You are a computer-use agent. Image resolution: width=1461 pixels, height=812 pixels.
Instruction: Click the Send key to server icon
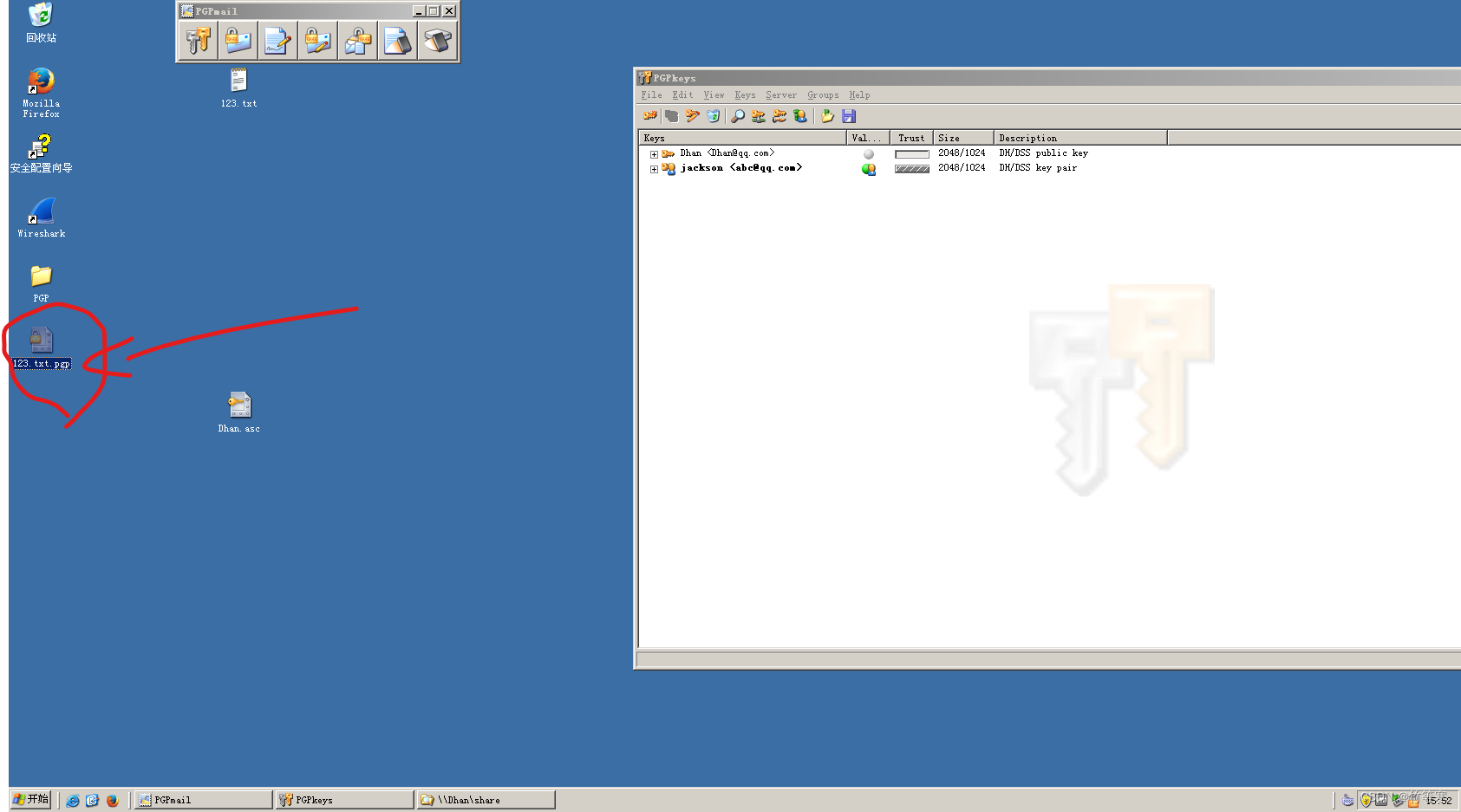[x=759, y=116]
